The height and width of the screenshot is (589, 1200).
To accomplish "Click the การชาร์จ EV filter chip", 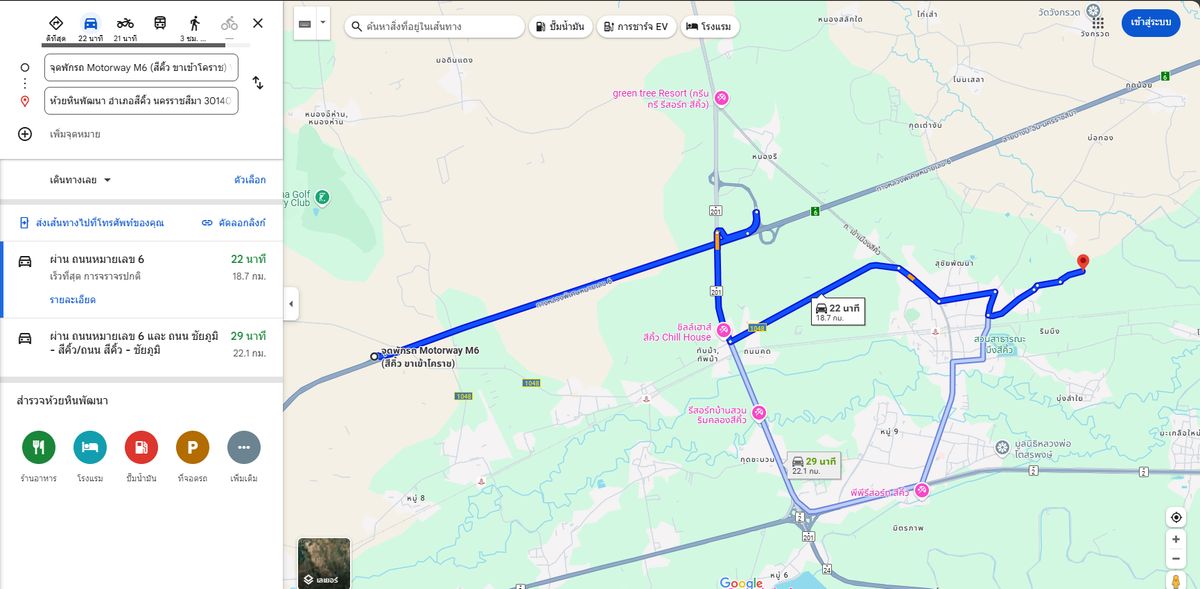I will point(635,27).
